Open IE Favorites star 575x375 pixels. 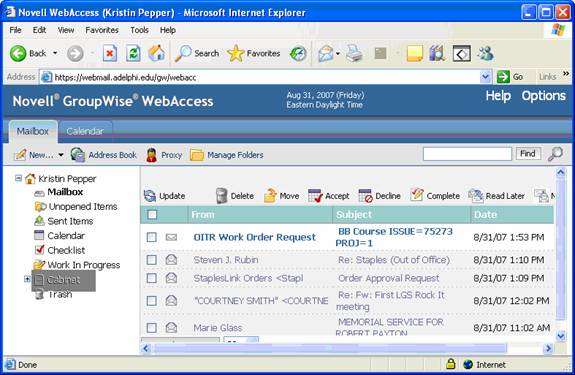click(x=253, y=54)
